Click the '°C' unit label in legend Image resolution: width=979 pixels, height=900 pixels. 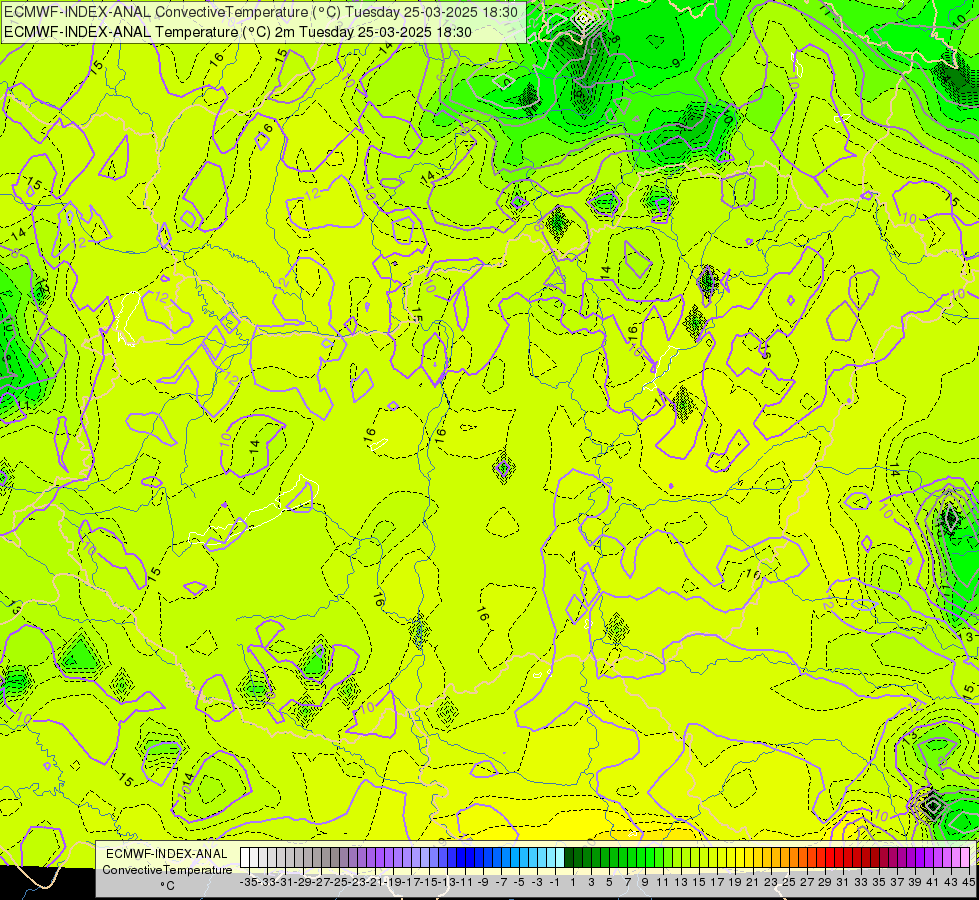(167, 886)
